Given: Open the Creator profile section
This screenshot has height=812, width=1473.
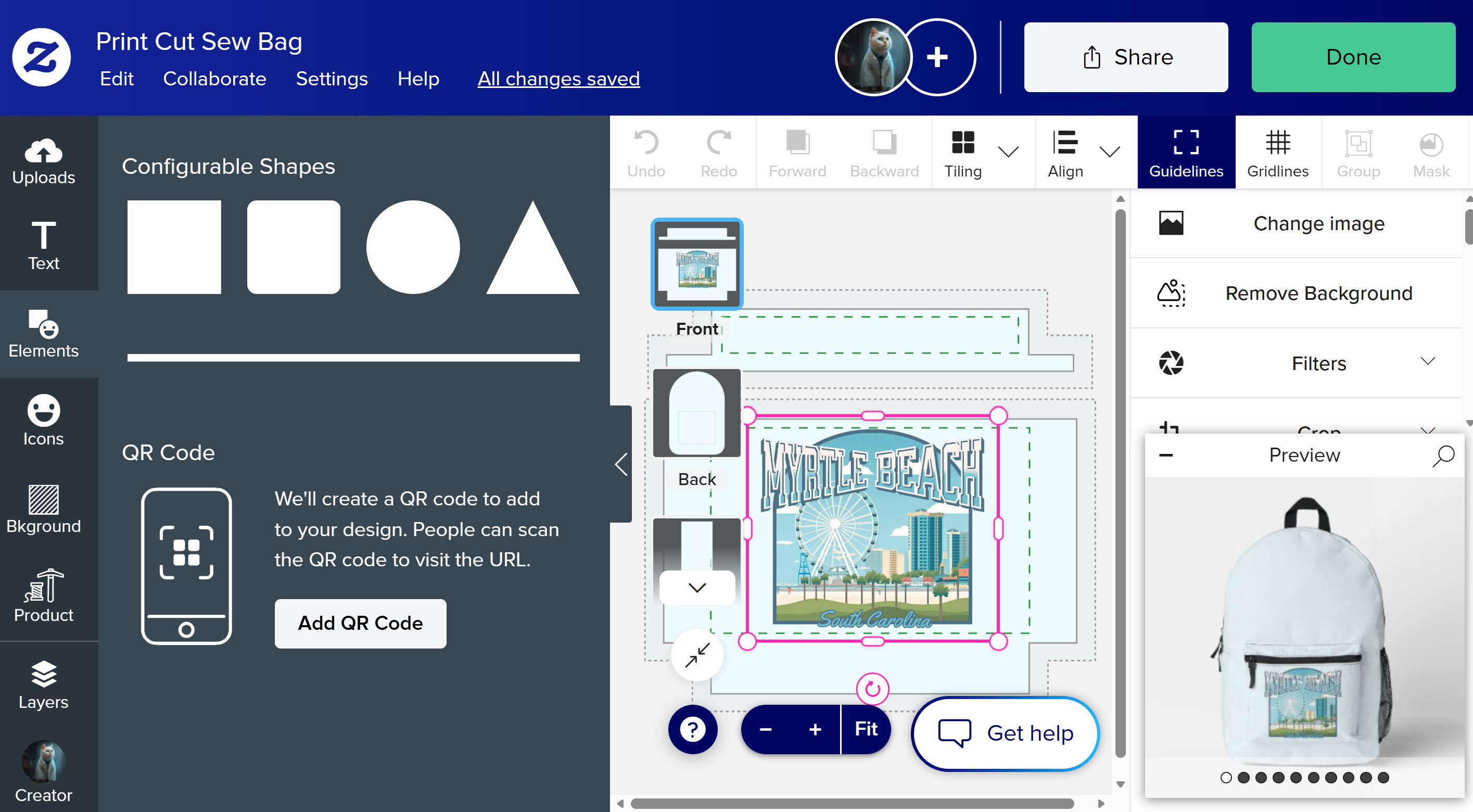Looking at the screenshot, I should [43, 772].
